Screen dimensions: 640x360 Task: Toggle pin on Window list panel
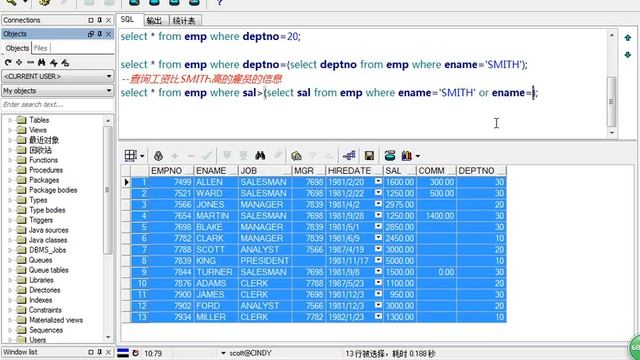point(100,352)
